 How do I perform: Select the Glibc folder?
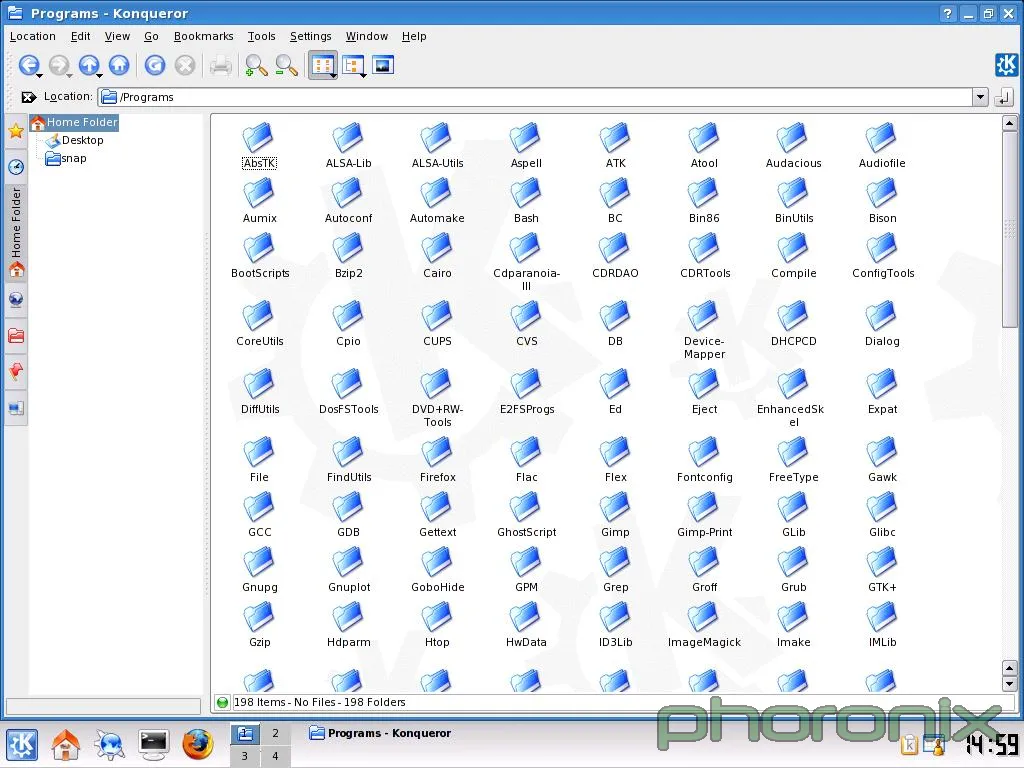coord(882,515)
